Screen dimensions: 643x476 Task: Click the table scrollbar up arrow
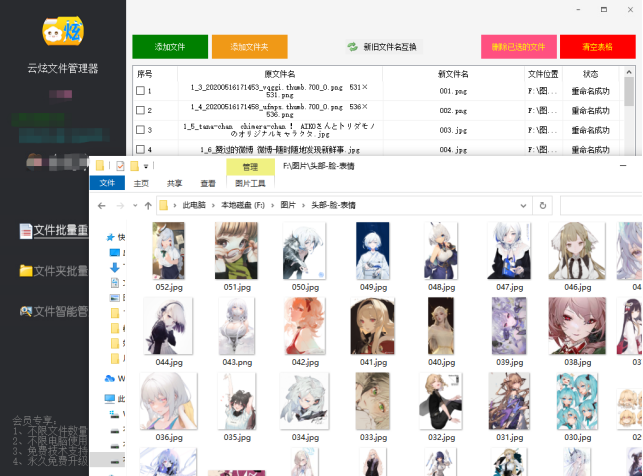[629, 72]
